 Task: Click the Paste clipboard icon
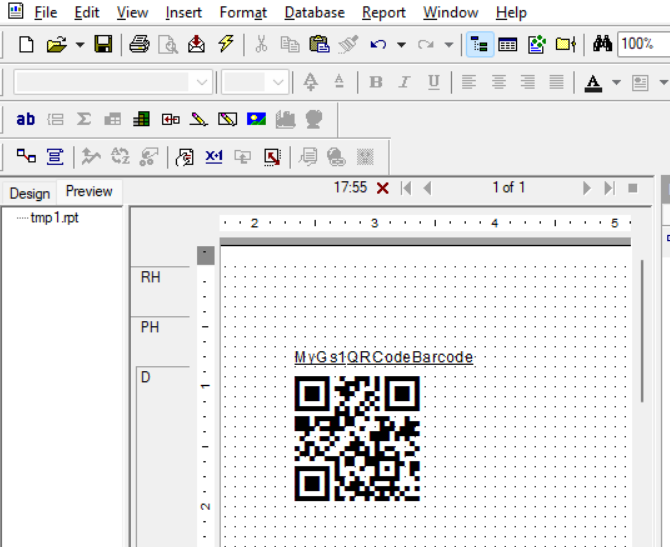coord(319,44)
